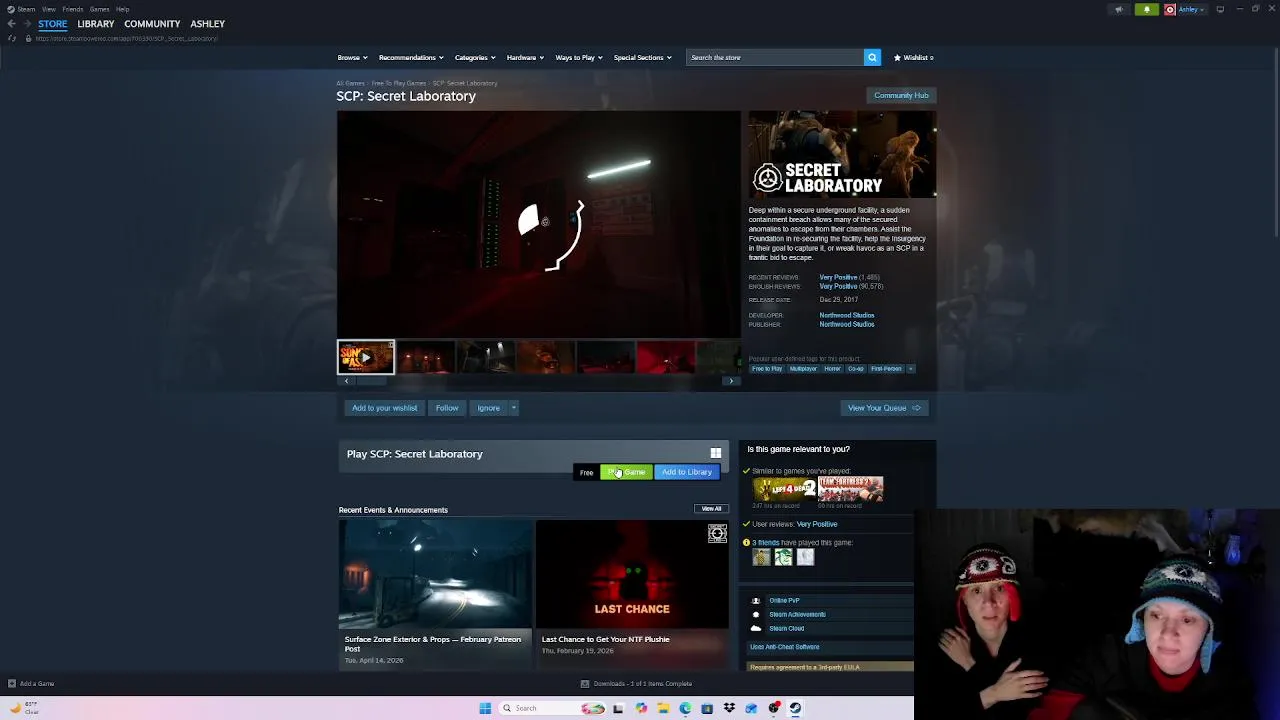The image size is (1280, 720).
Task: Click the Add to your wishlist button
Action: click(384, 408)
